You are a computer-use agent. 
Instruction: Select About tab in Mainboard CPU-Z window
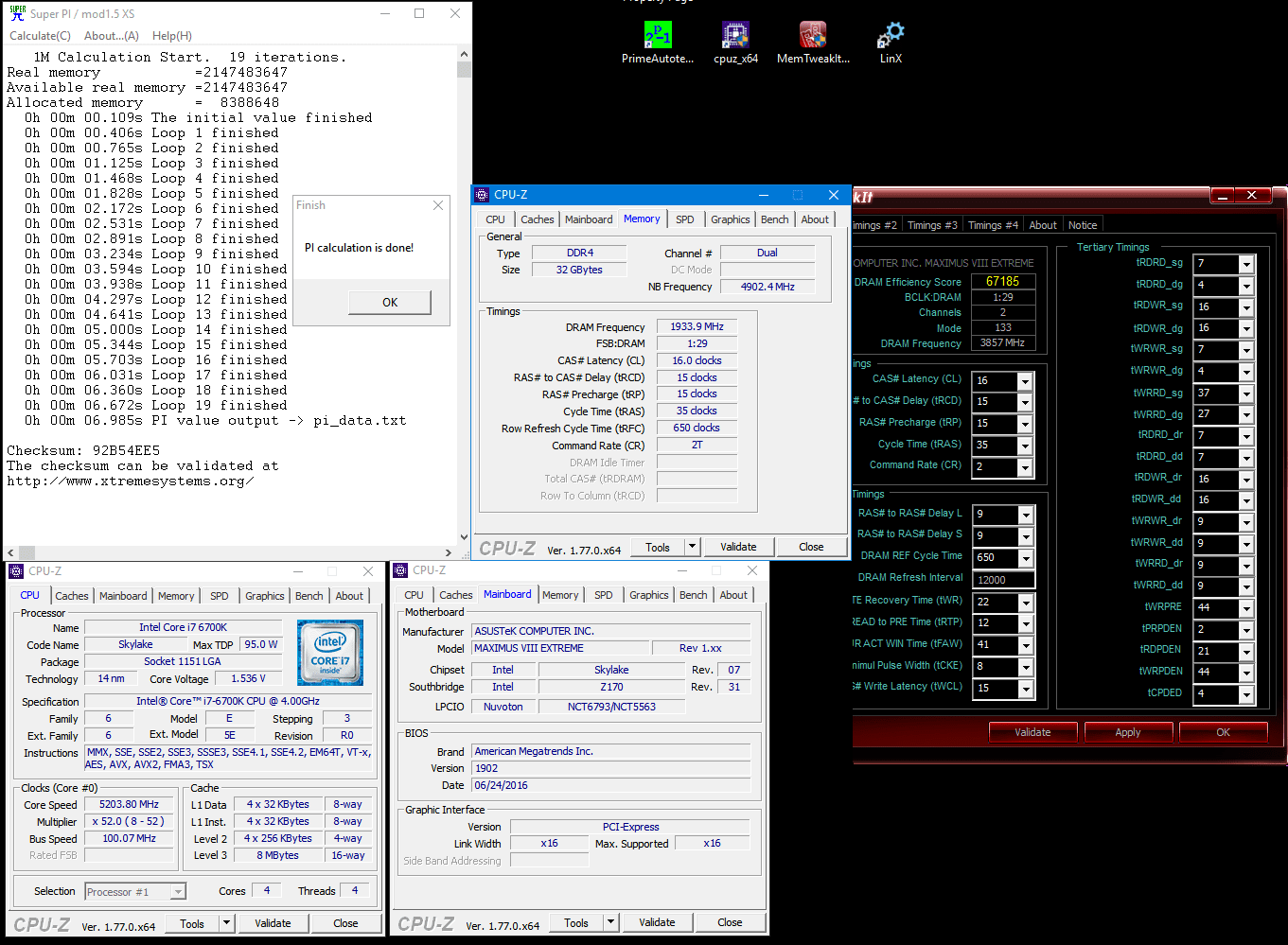pyautogui.click(x=733, y=595)
